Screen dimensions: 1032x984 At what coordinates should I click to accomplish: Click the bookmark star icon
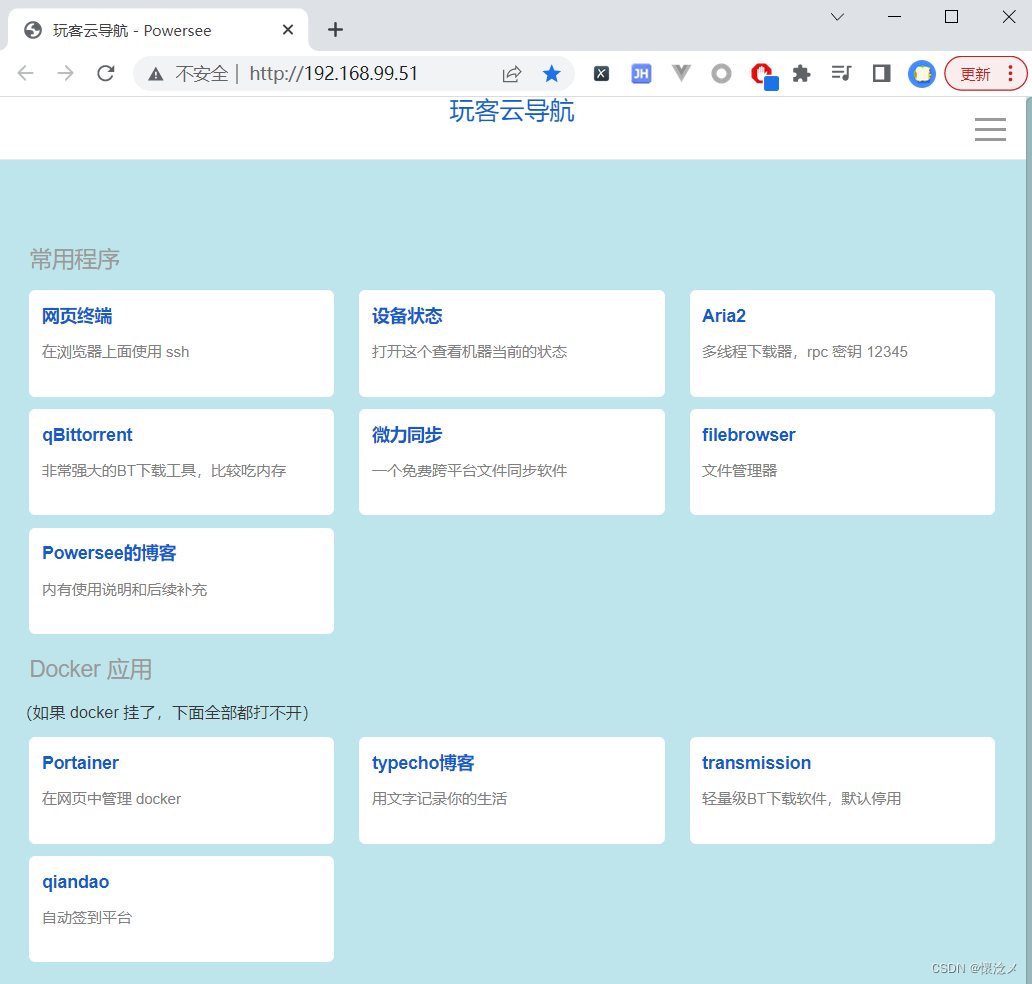[552, 73]
